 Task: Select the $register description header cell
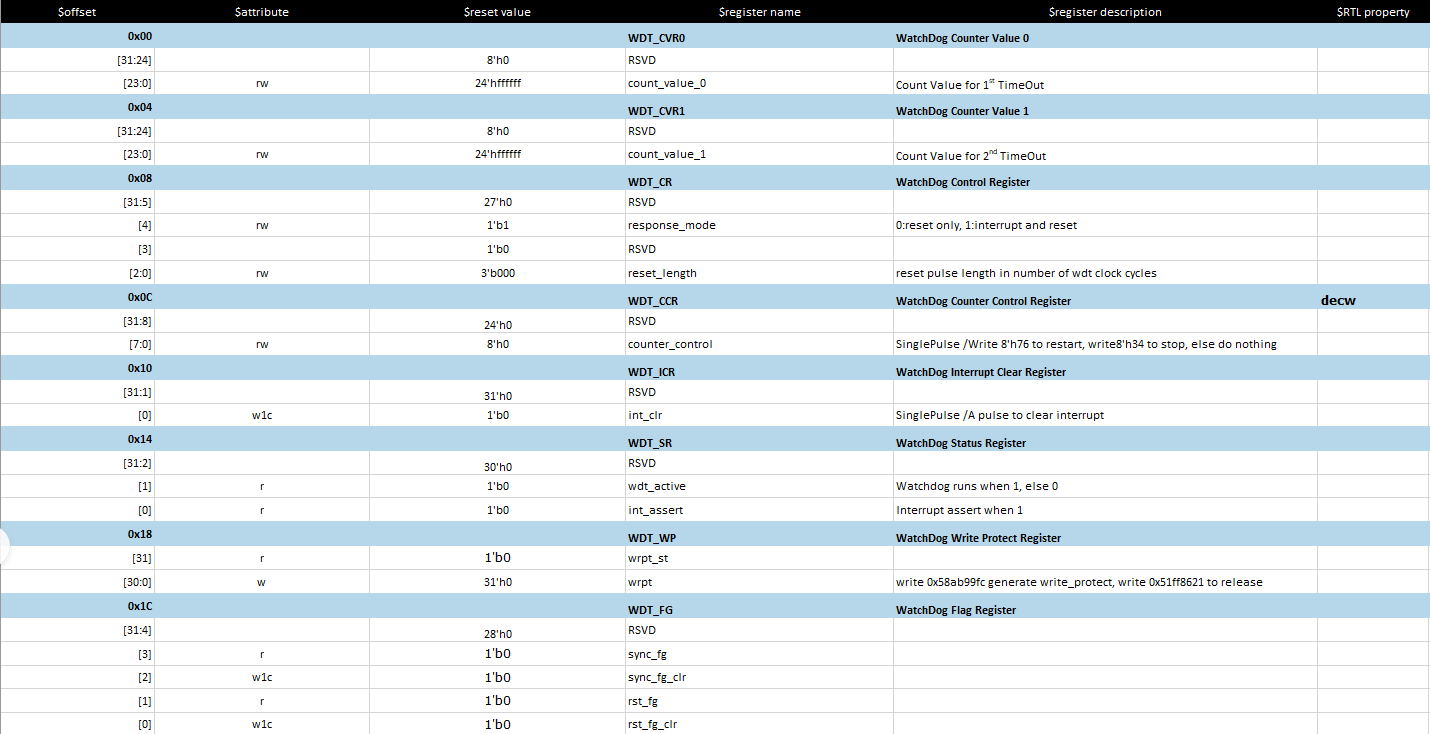(1104, 12)
